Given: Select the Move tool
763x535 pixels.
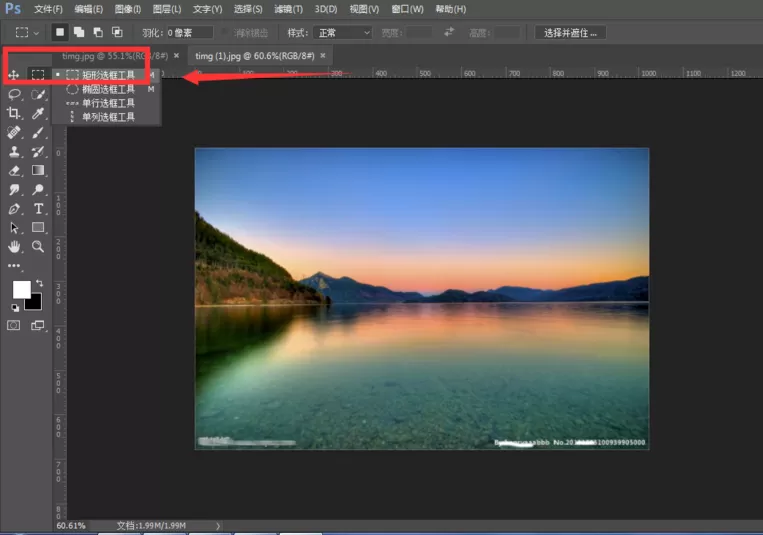Looking at the screenshot, I should coord(14,74).
